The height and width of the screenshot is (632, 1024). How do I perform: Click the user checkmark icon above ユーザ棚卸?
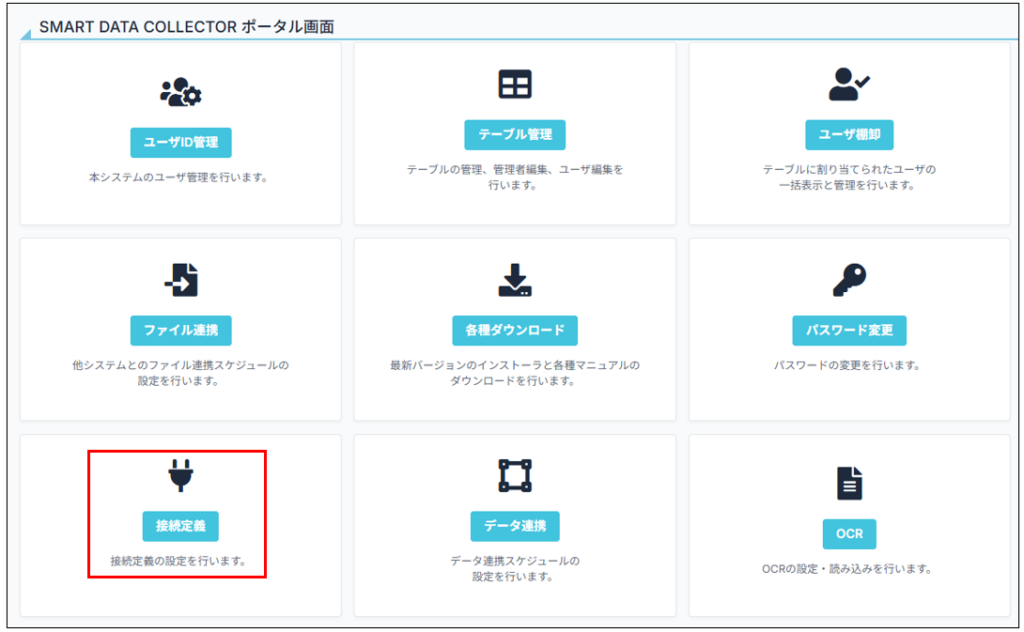click(849, 85)
